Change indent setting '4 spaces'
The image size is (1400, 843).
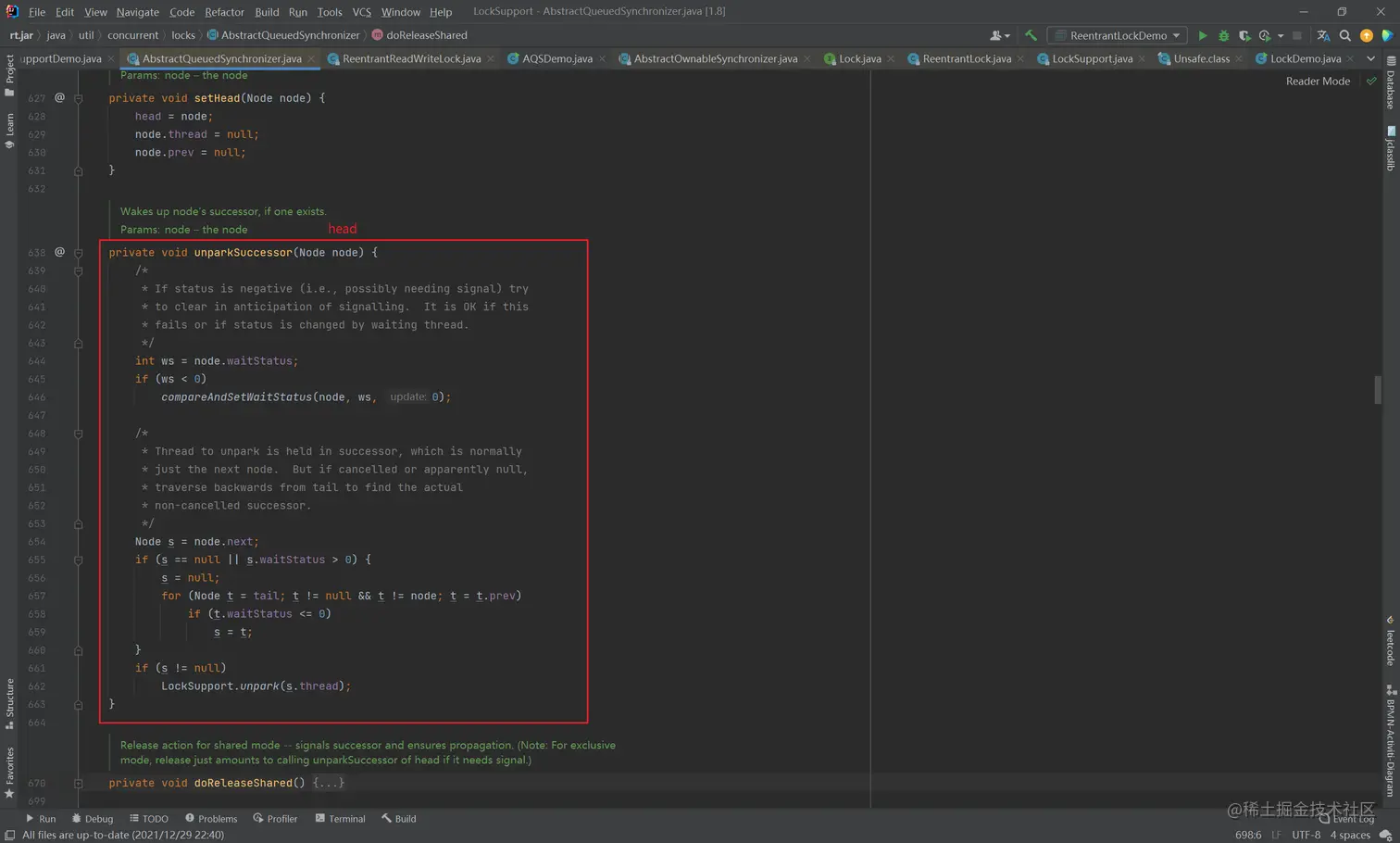(x=1350, y=835)
